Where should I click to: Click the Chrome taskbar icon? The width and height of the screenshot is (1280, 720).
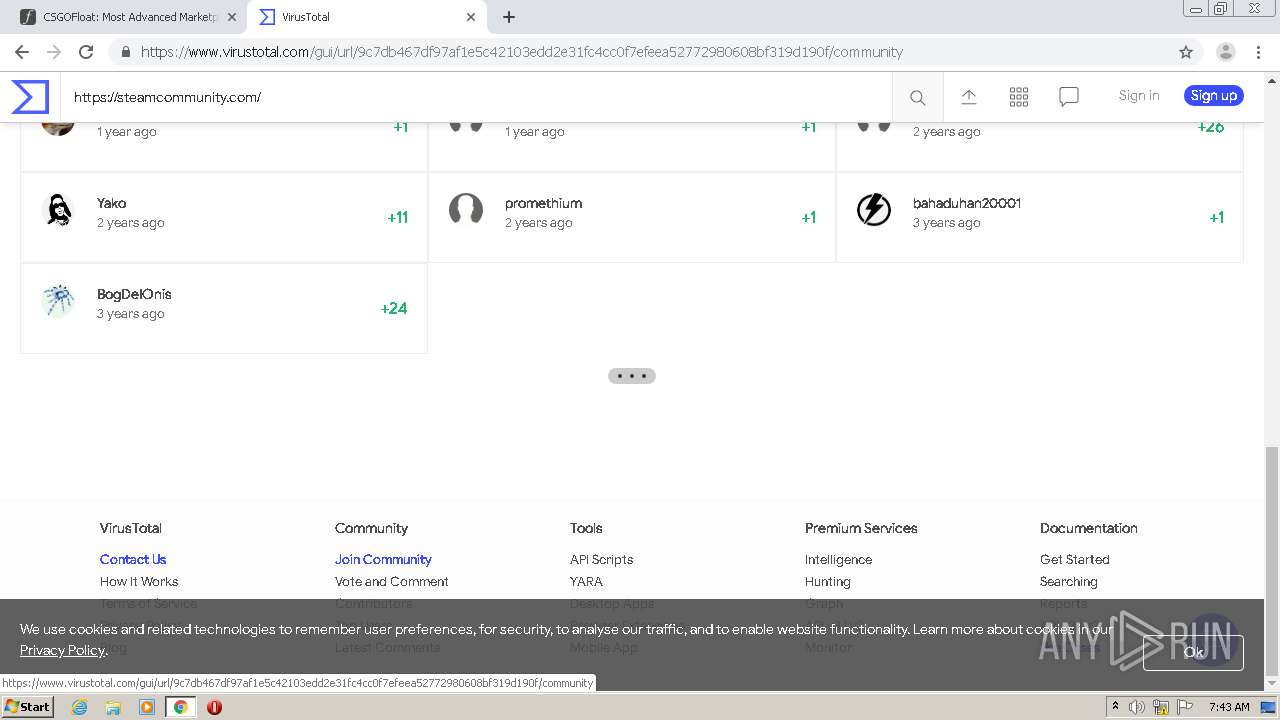coord(180,707)
